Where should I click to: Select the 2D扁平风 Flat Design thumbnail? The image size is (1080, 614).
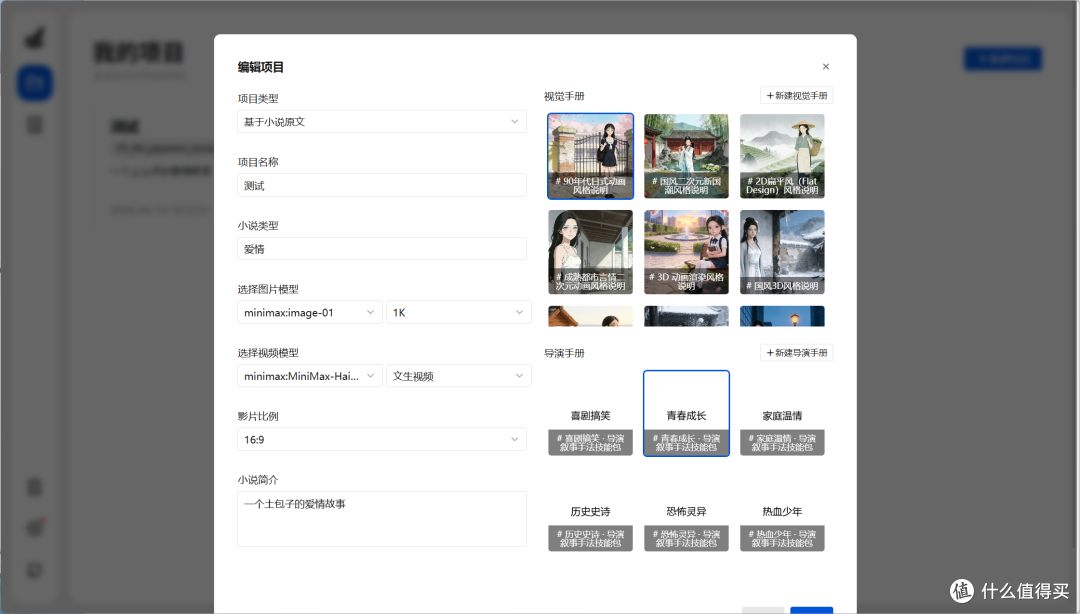pyautogui.click(x=782, y=156)
